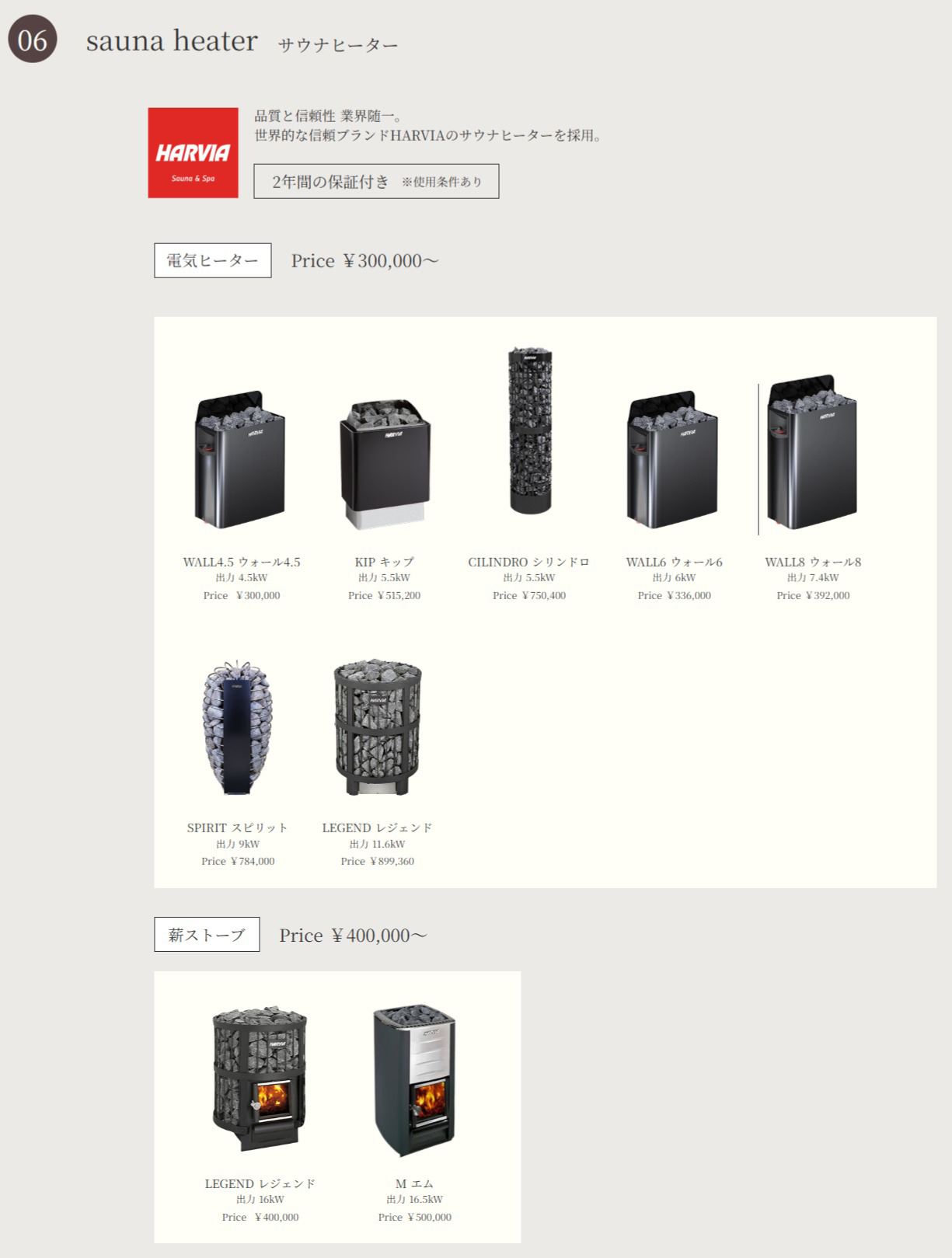Click the 2年間の保証付き warranty box
Viewport: 952px width, 1258px height.
click(376, 181)
